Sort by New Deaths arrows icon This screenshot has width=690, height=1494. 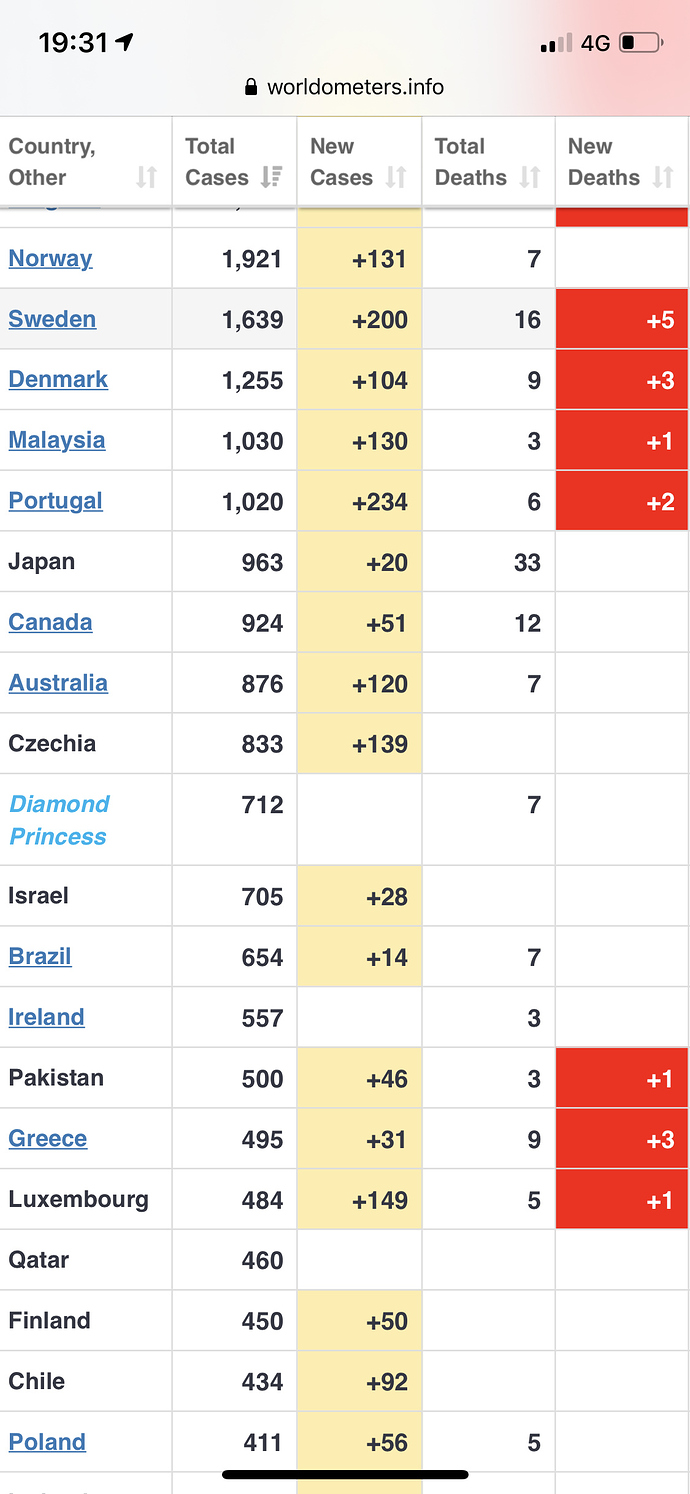coord(662,177)
